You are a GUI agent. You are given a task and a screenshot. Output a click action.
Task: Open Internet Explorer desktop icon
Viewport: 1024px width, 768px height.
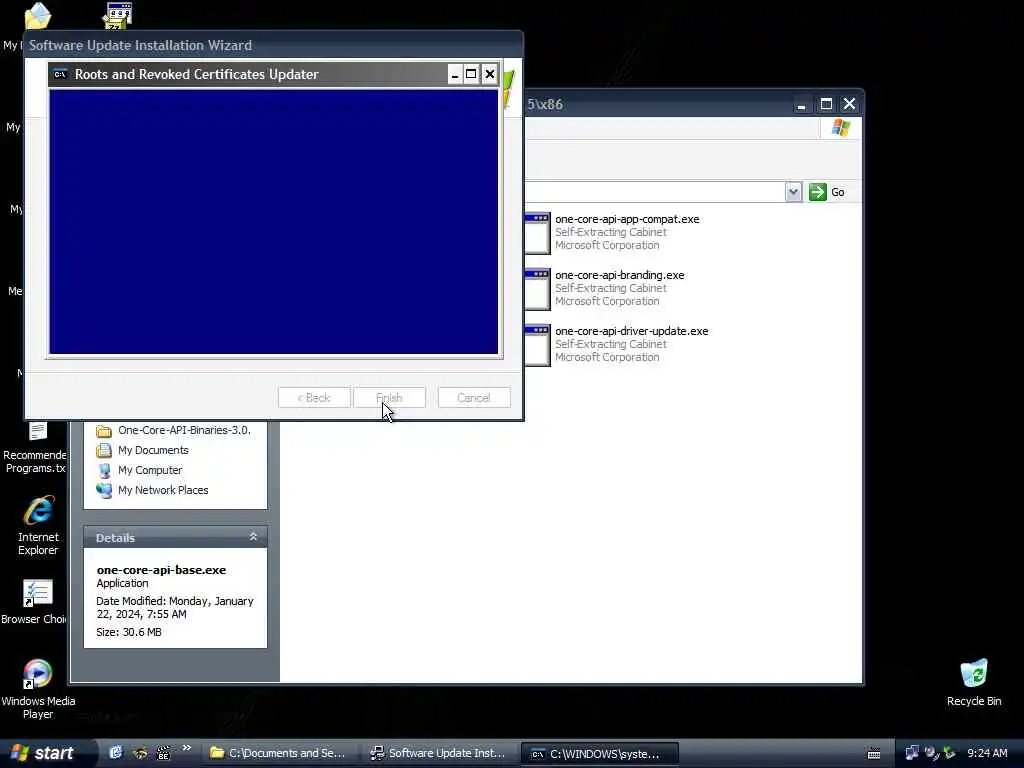coord(38,526)
